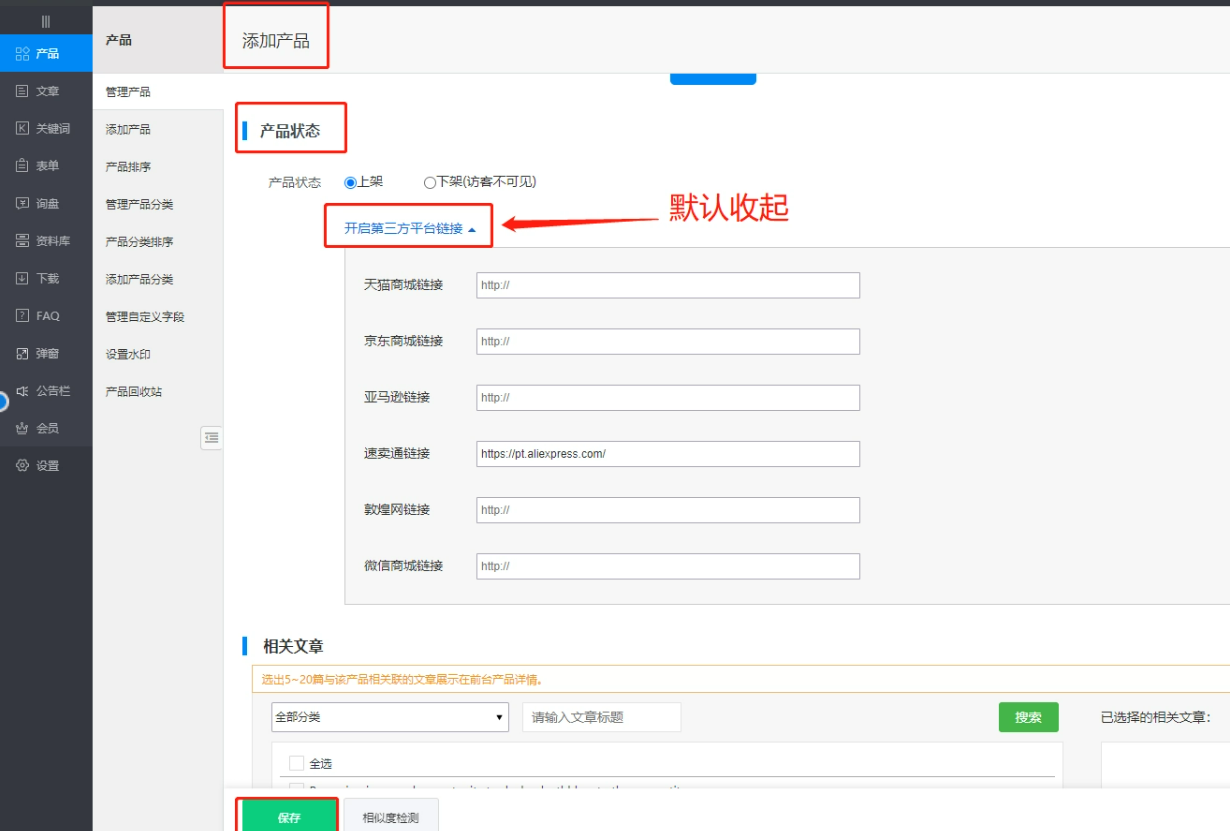Click the 速卖通链接 input field

click(x=667, y=453)
